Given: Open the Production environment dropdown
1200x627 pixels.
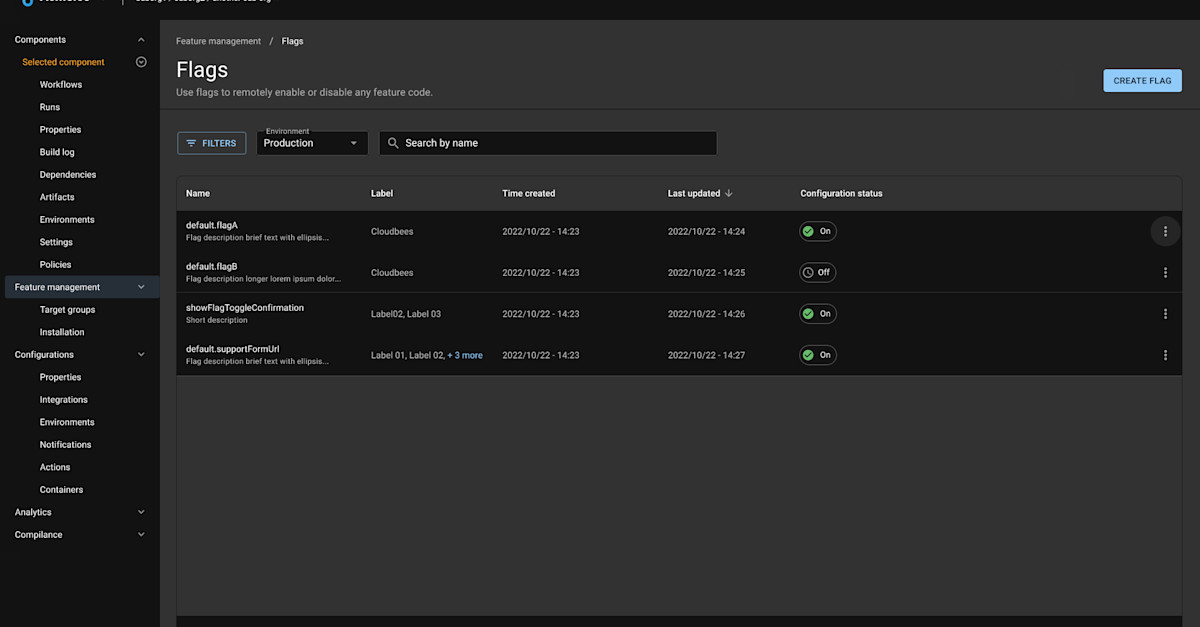Looking at the screenshot, I should 312,143.
